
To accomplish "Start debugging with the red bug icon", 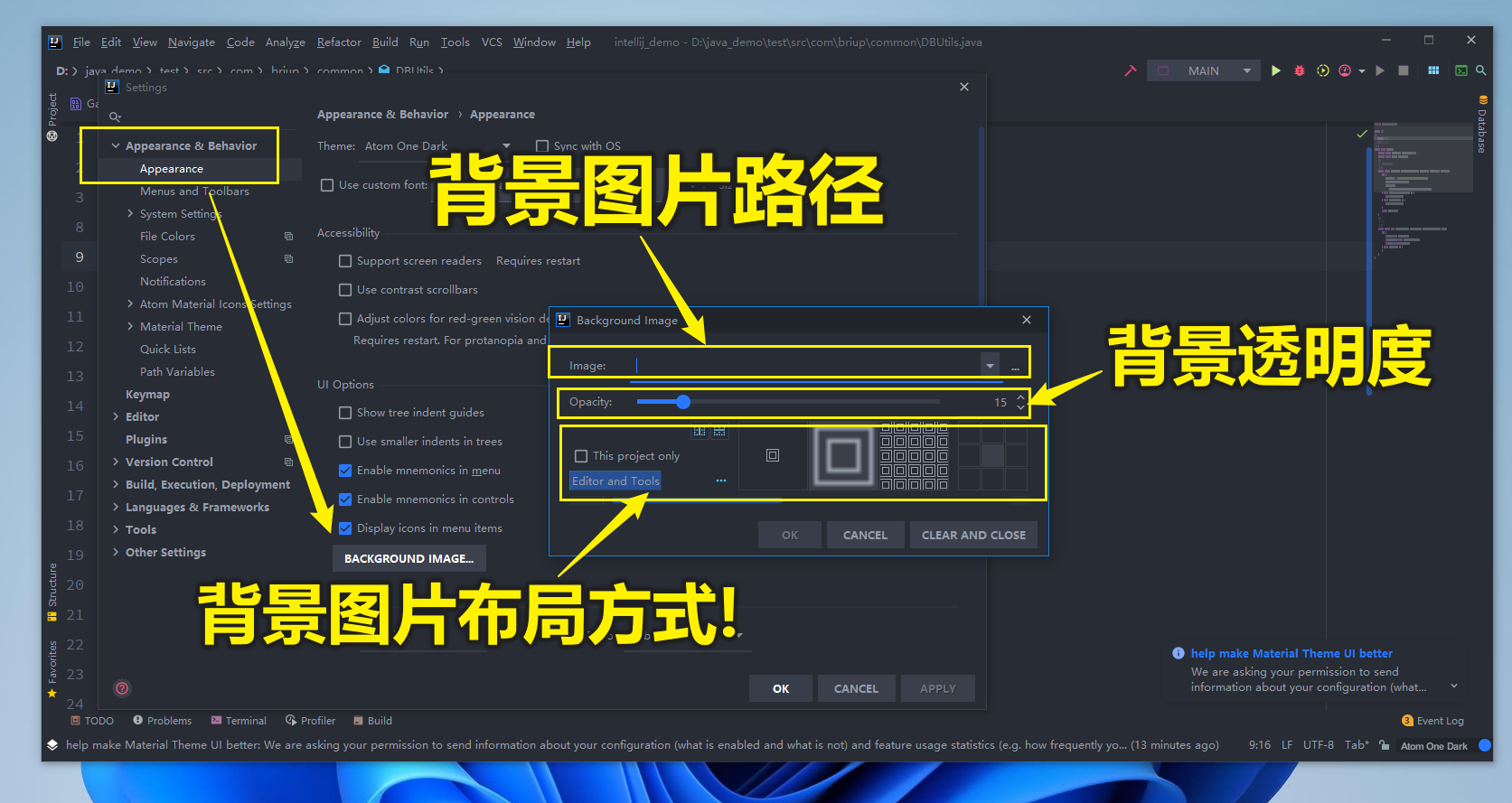I will [1300, 70].
